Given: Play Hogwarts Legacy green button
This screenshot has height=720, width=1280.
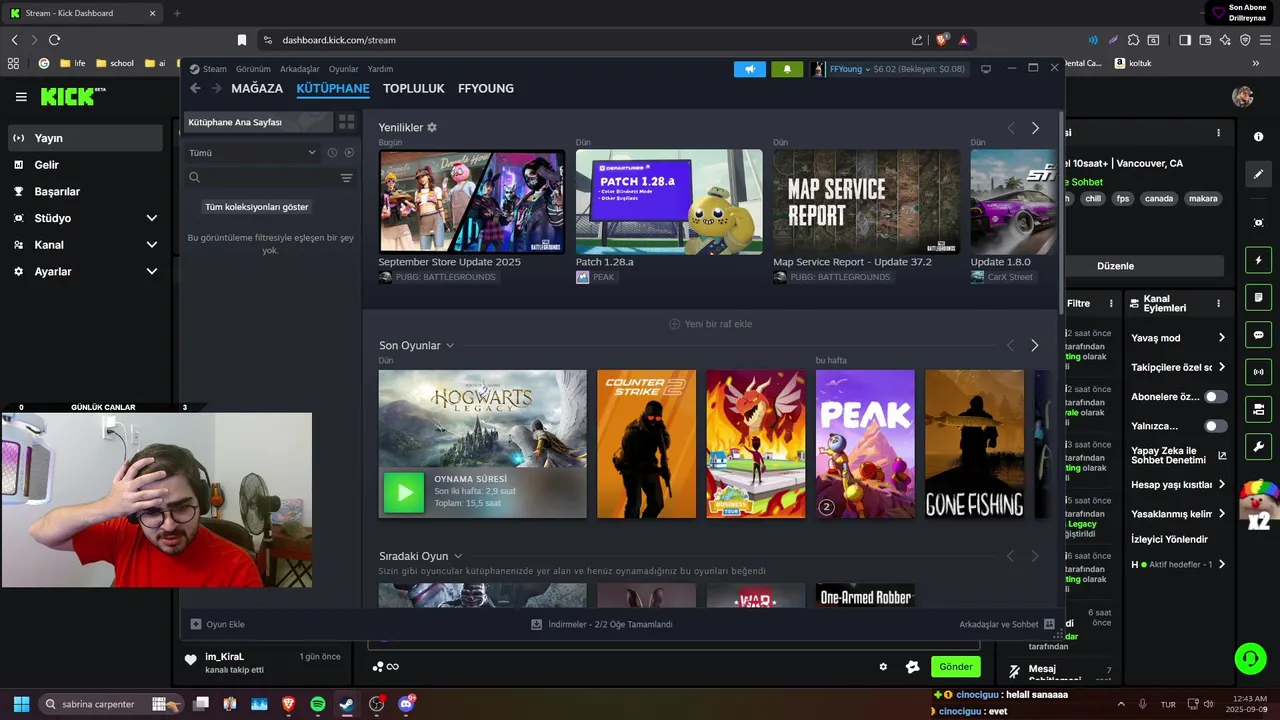Looking at the screenshot, I should click(404, 492).
